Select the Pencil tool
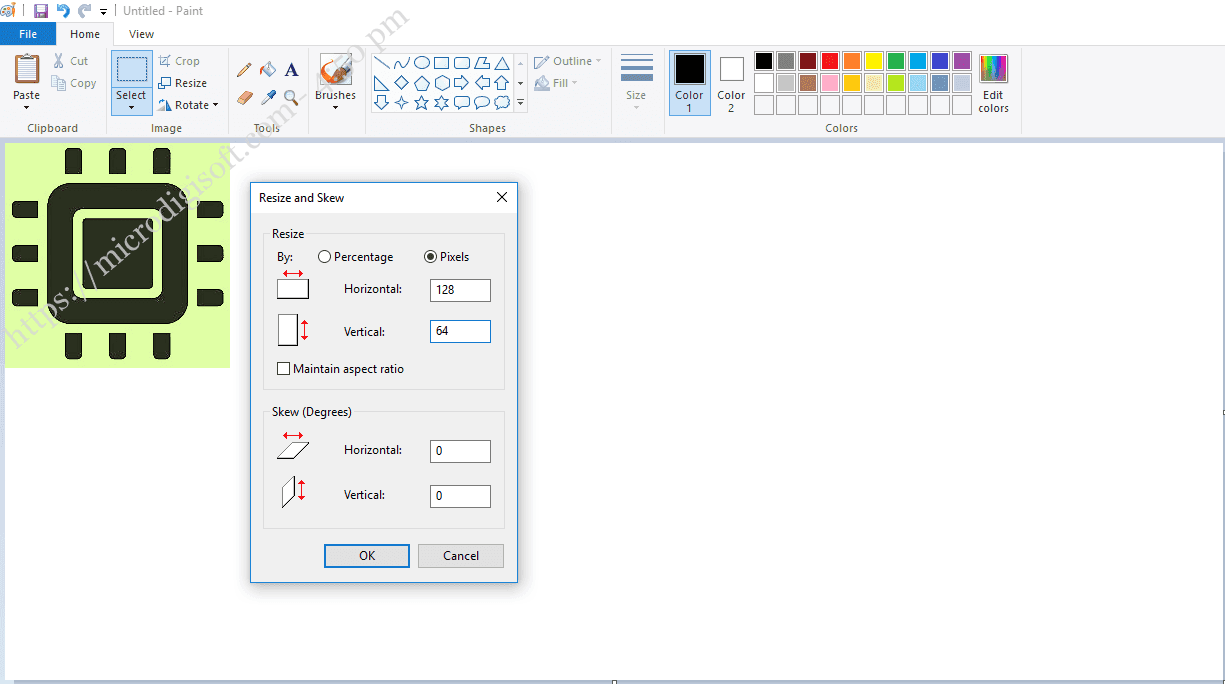The width and height of the screenshot is (1225, 684). [244, 69]
